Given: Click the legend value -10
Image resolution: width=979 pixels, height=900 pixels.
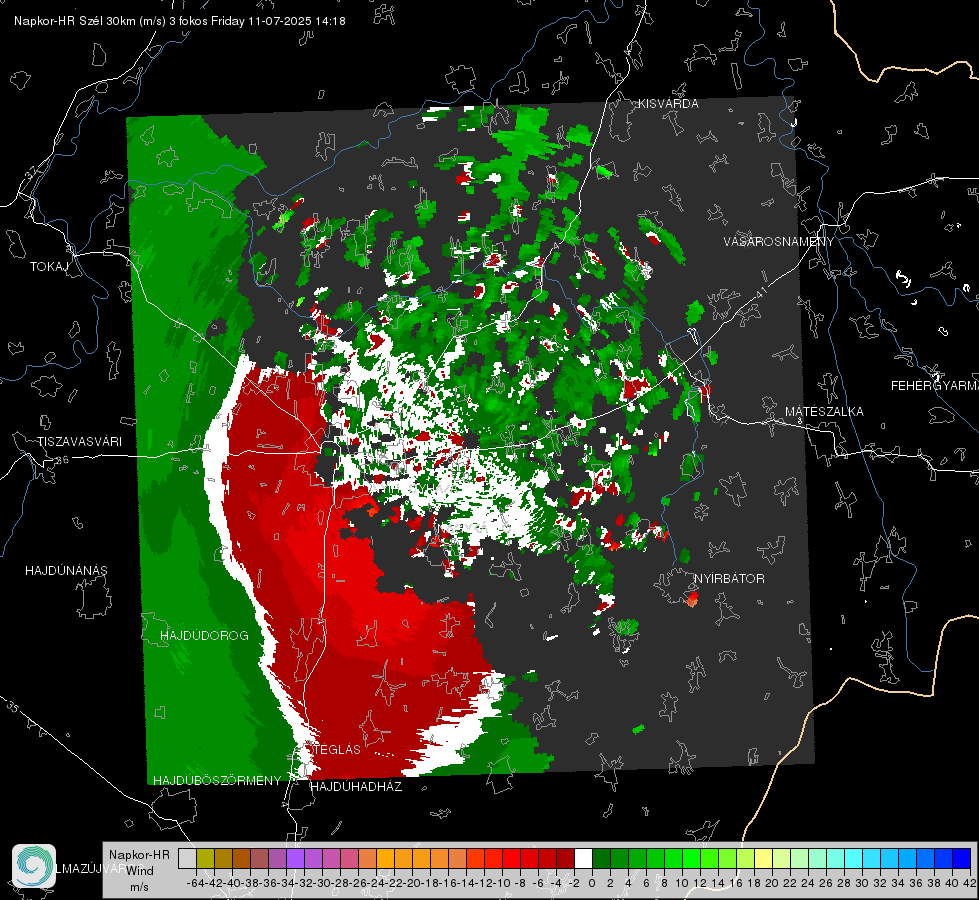Looking at the screenshot, I should pos(501,883).
